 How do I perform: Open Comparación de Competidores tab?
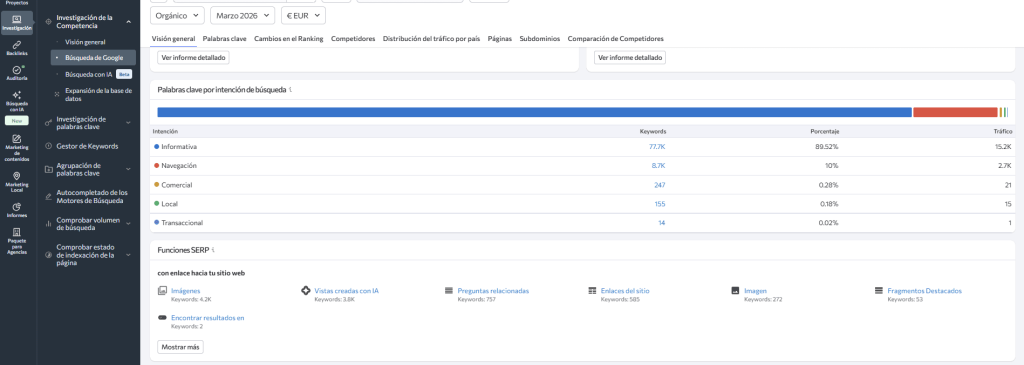[x=616, y=39]
